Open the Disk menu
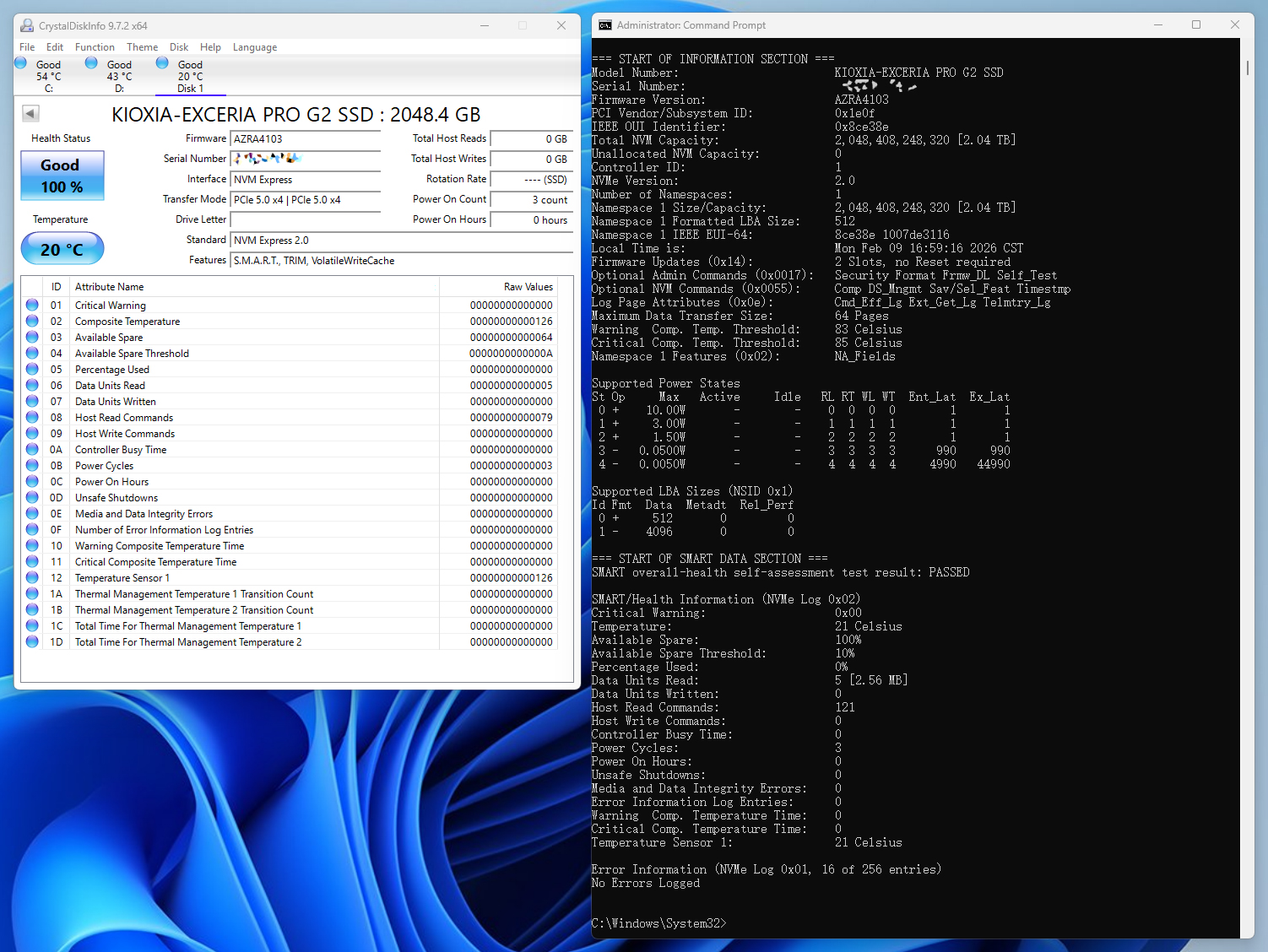 coord(179,47)
